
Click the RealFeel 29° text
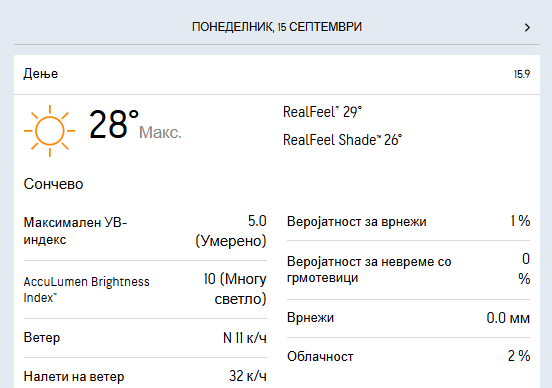click(322, 112)
